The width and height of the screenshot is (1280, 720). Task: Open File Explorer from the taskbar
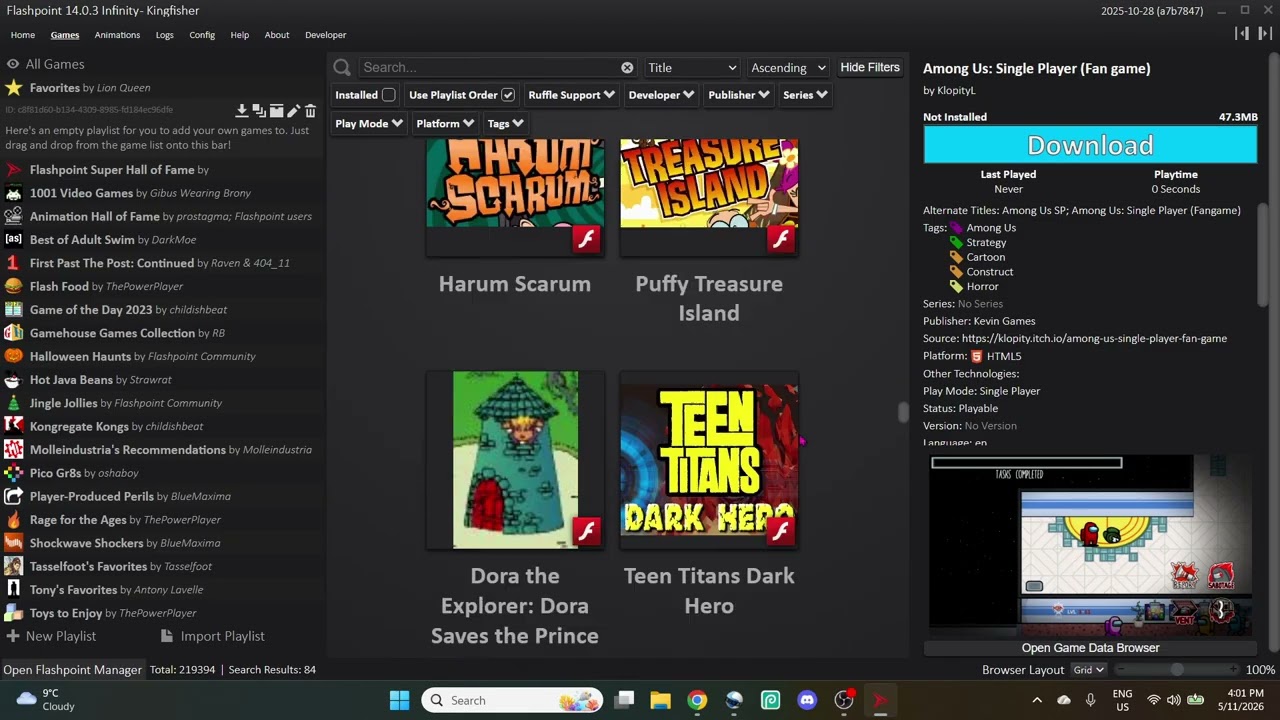tap(660, 700)
